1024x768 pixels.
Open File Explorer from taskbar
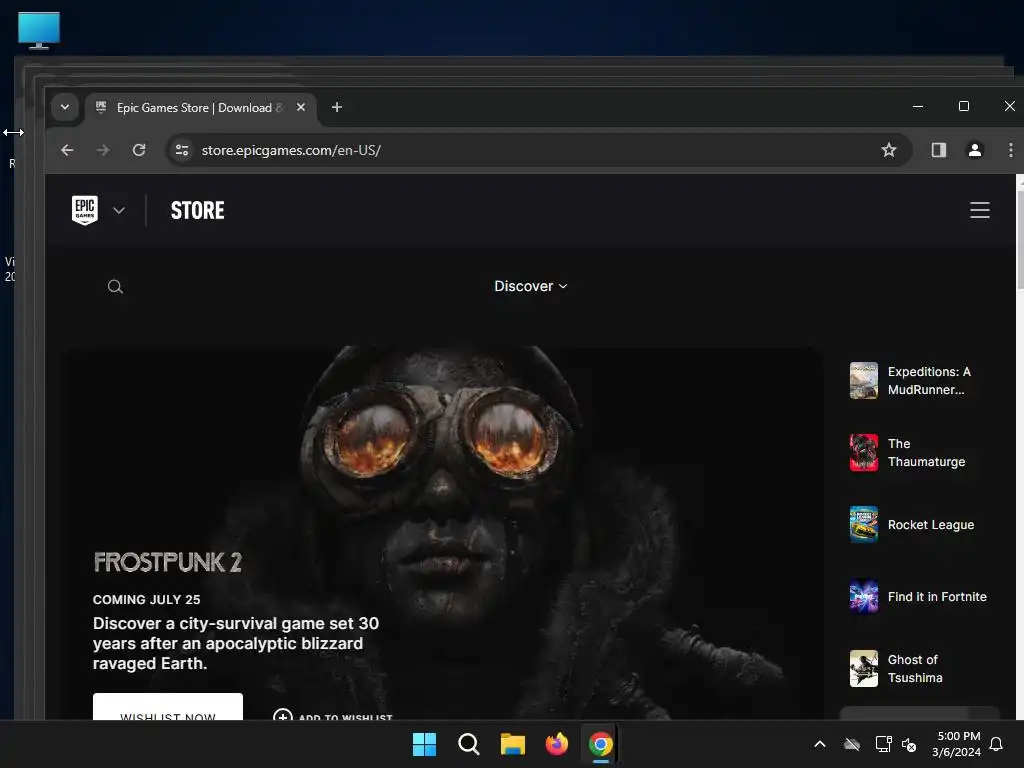(x=513, y=744)
